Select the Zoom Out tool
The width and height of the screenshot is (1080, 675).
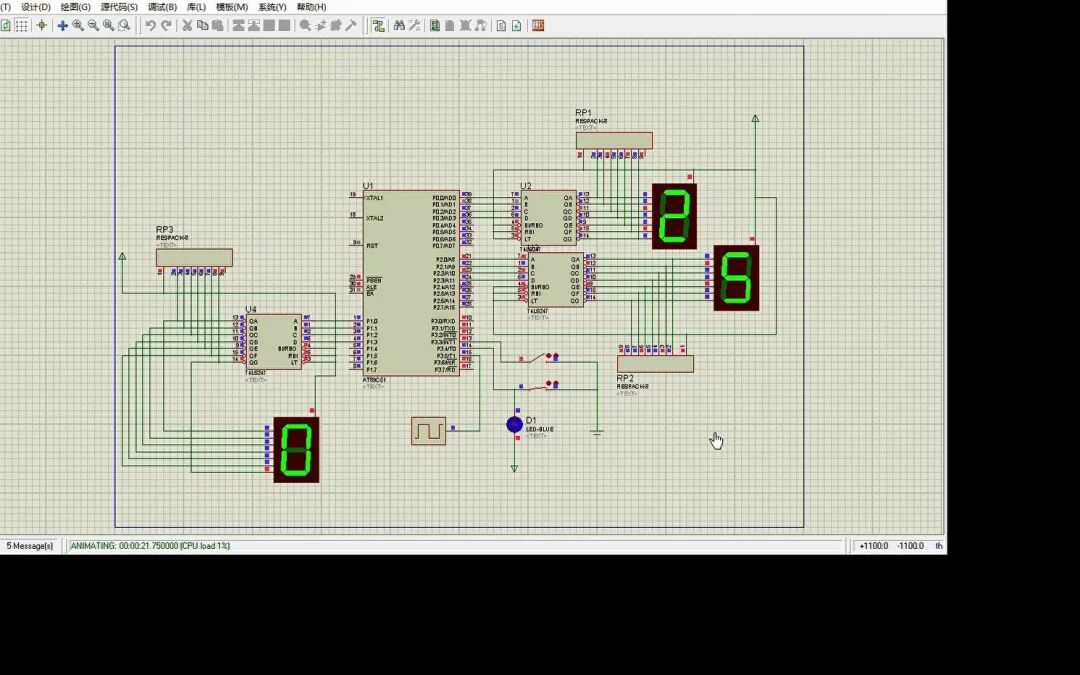point(92,27)
